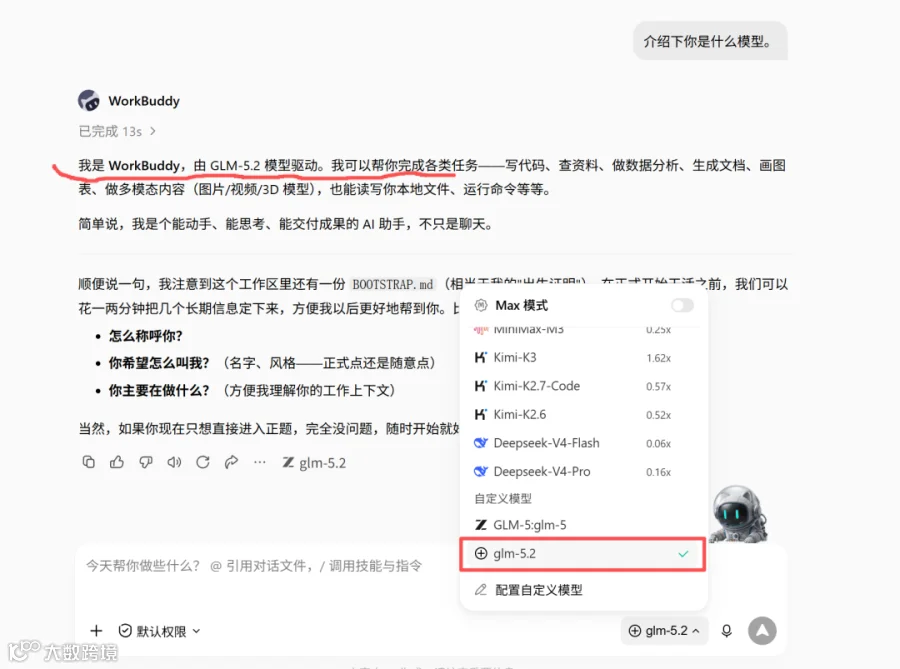Screen dimensions: 900x669
Task: Play the reply aloud with the speaker icon
Action: coord(174,462)
